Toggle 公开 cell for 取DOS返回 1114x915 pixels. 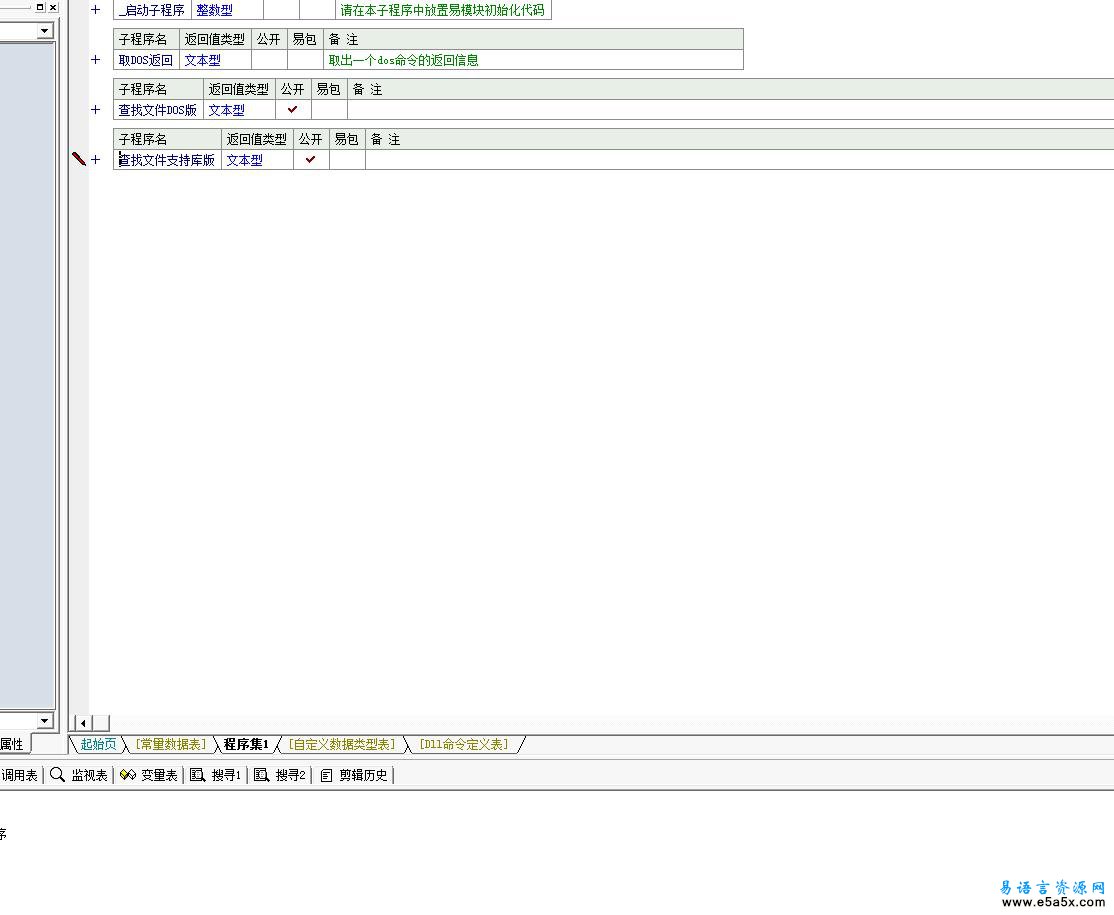(268, 60)
